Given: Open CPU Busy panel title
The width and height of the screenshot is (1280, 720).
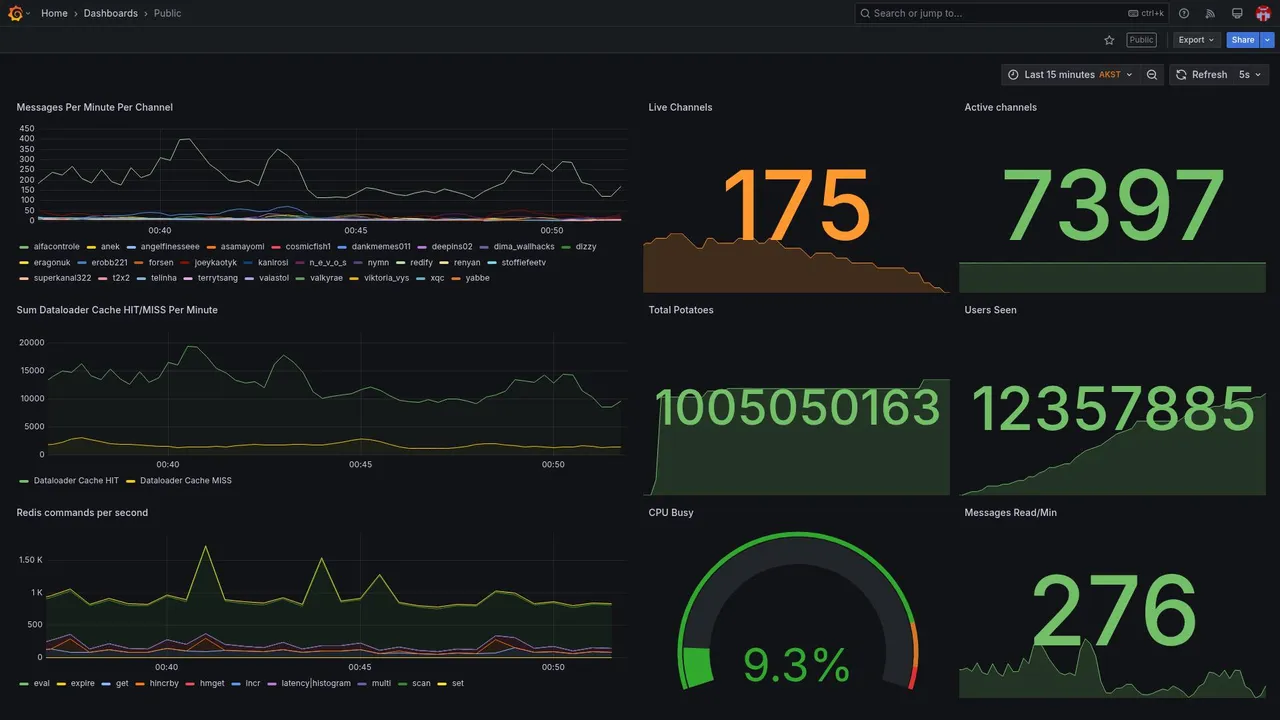Looking at the screenshot, I should pos(671,512).
